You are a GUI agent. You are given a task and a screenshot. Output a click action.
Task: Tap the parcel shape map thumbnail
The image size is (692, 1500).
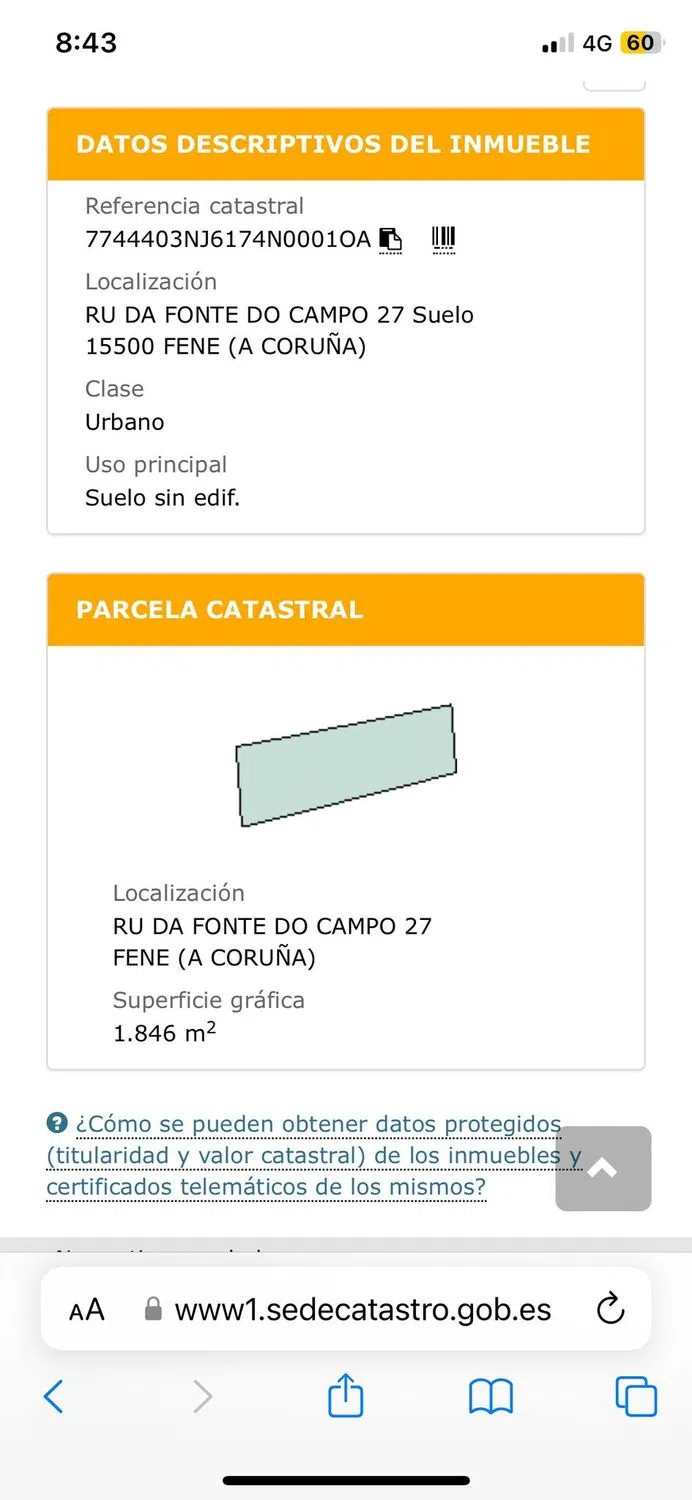tap(346, 766)
